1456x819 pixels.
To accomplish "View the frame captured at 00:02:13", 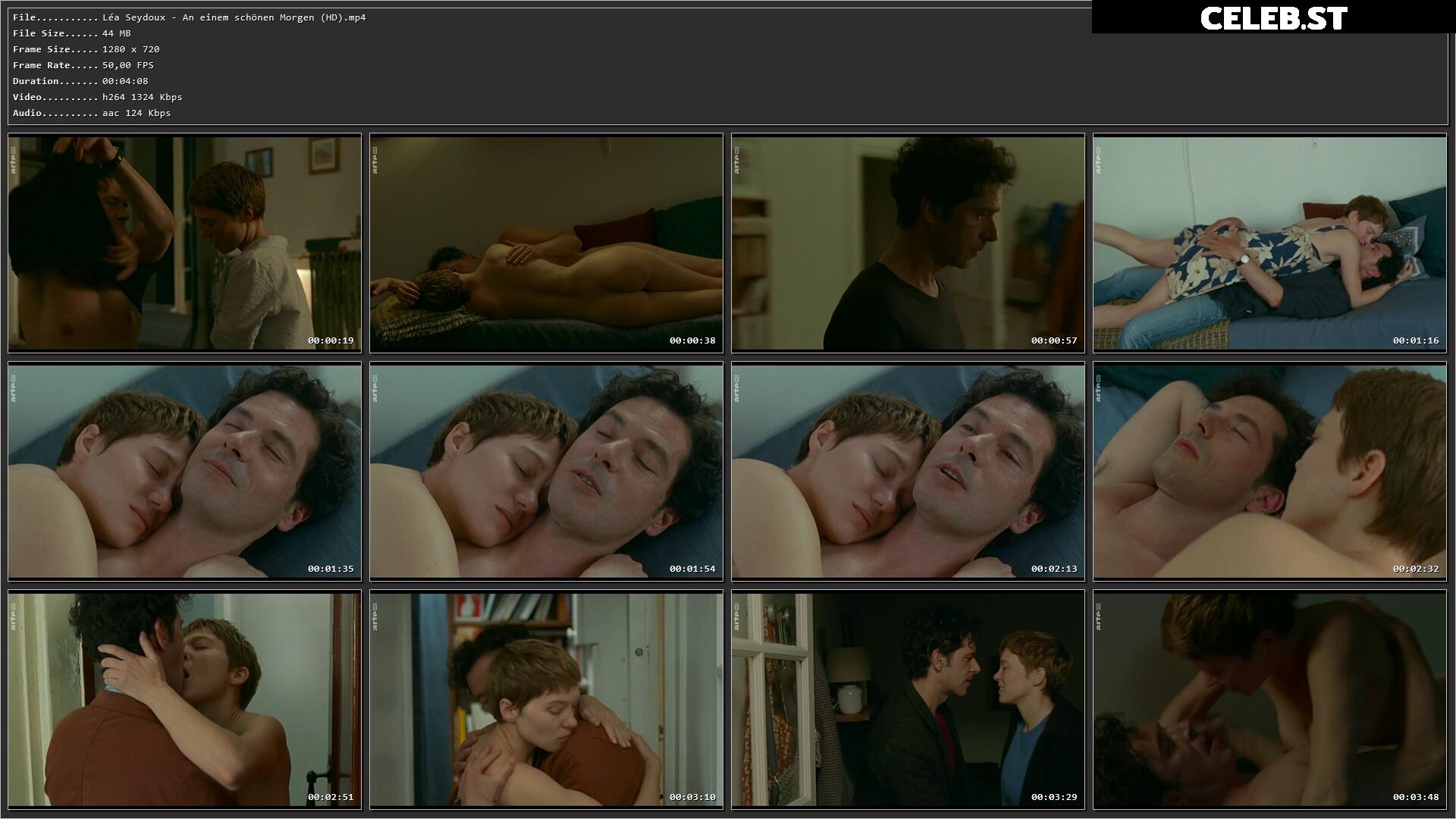I will (x=908, y=472).
